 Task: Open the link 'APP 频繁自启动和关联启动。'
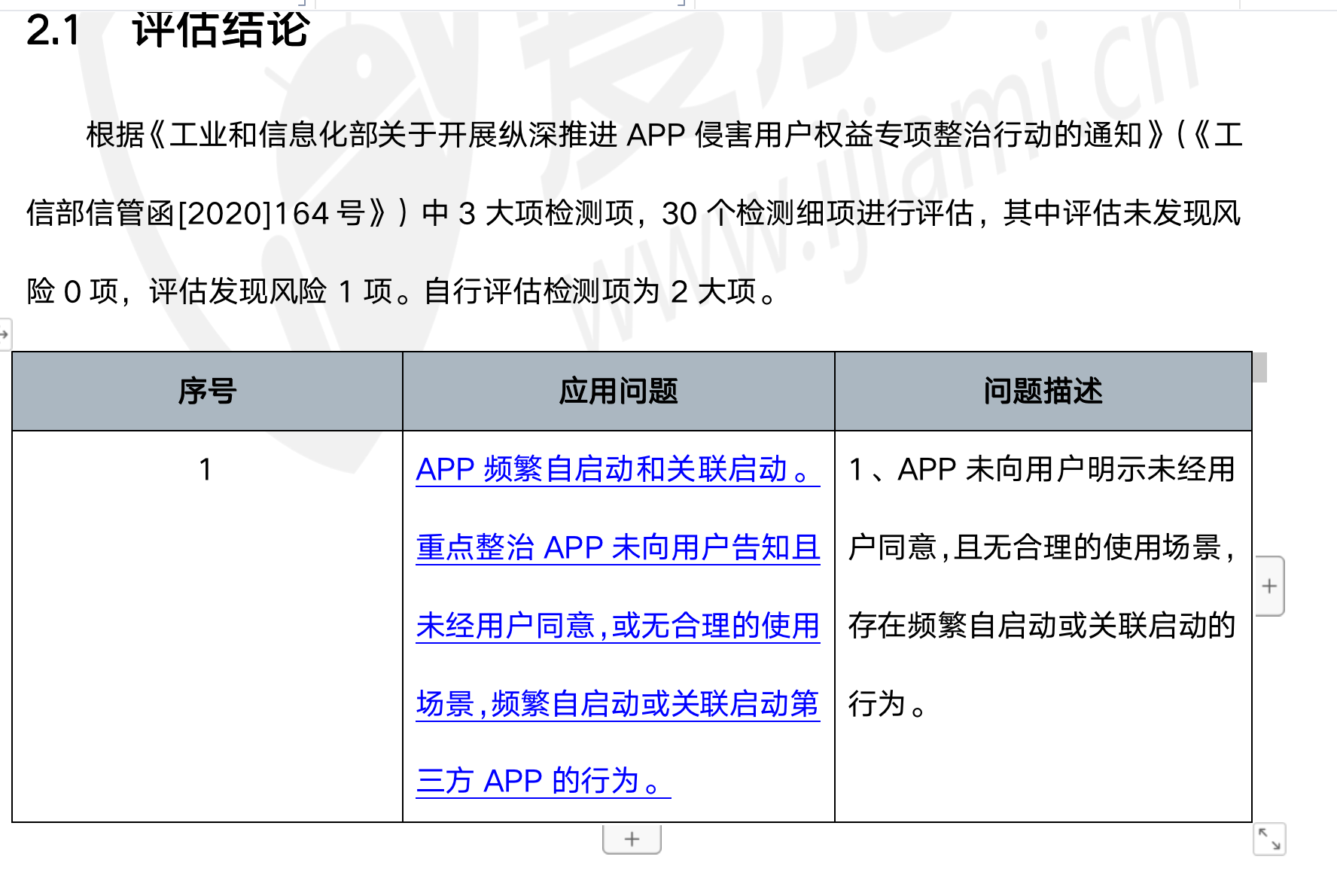[617, 470]
